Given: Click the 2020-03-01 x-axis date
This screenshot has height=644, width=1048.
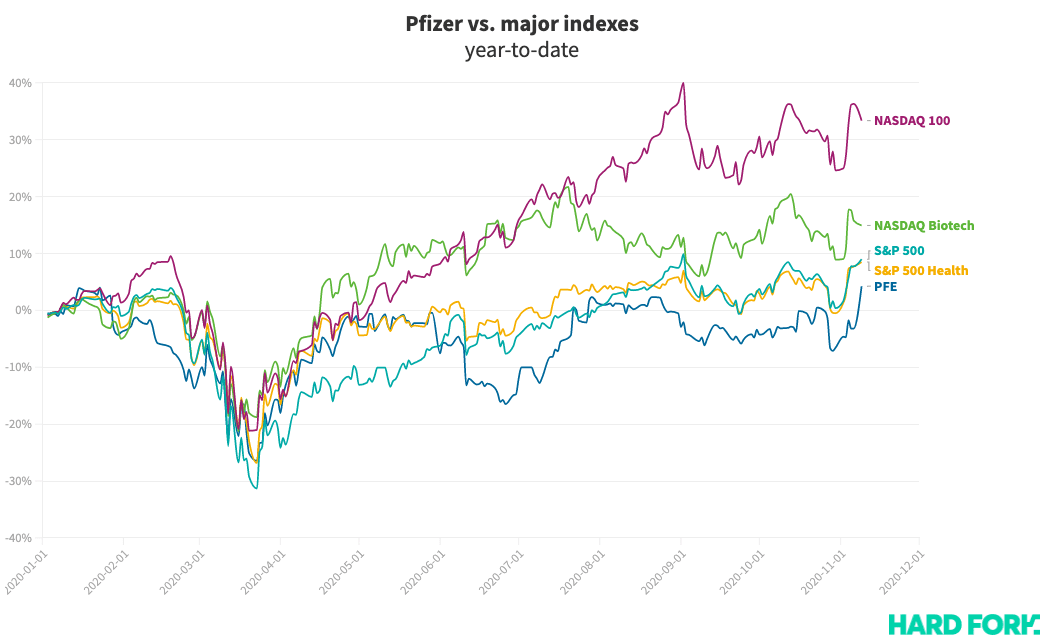Looking at the screenshot, I should tap(183, 571).
